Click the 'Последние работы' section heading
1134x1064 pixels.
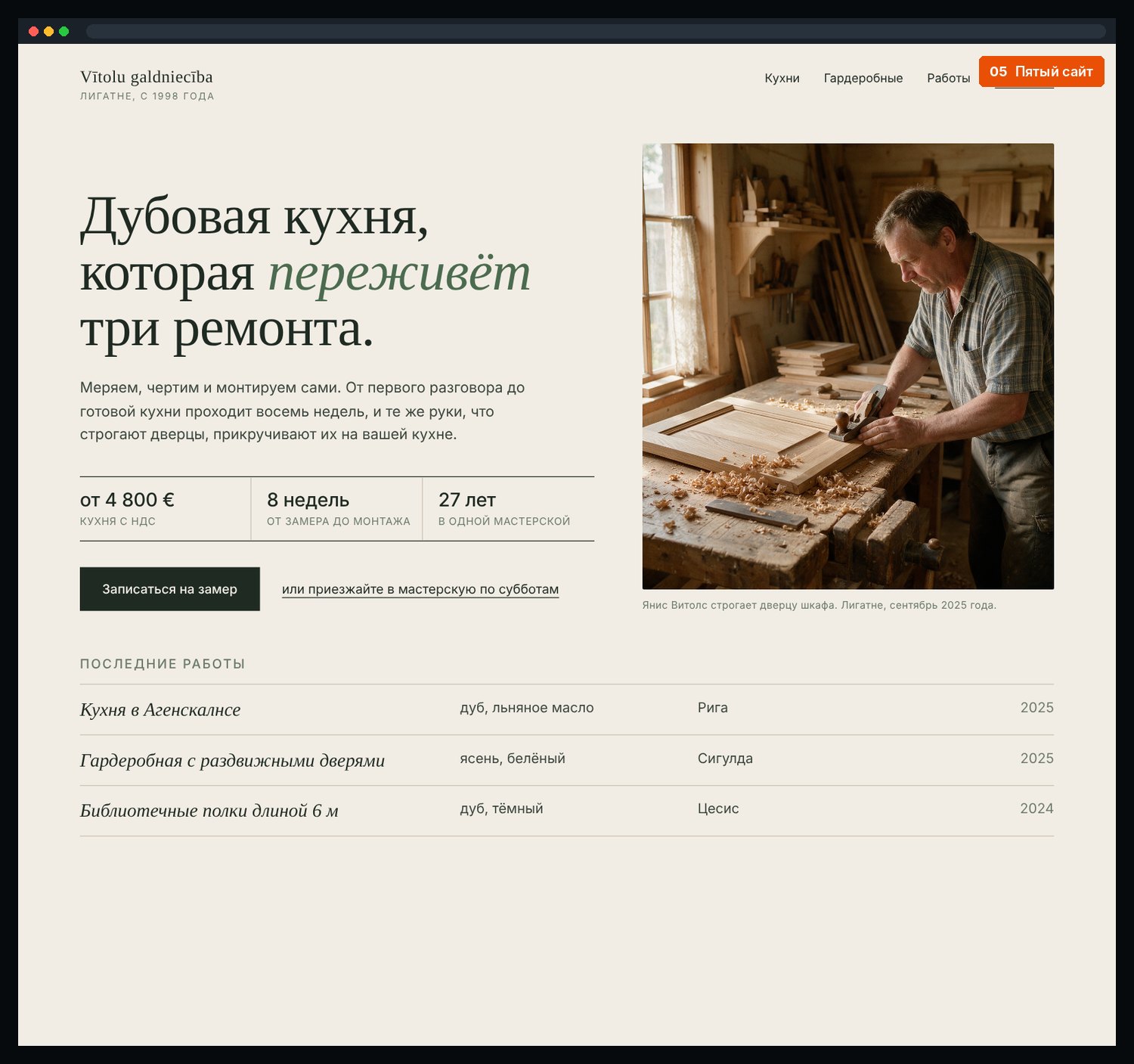click(163, 664)
